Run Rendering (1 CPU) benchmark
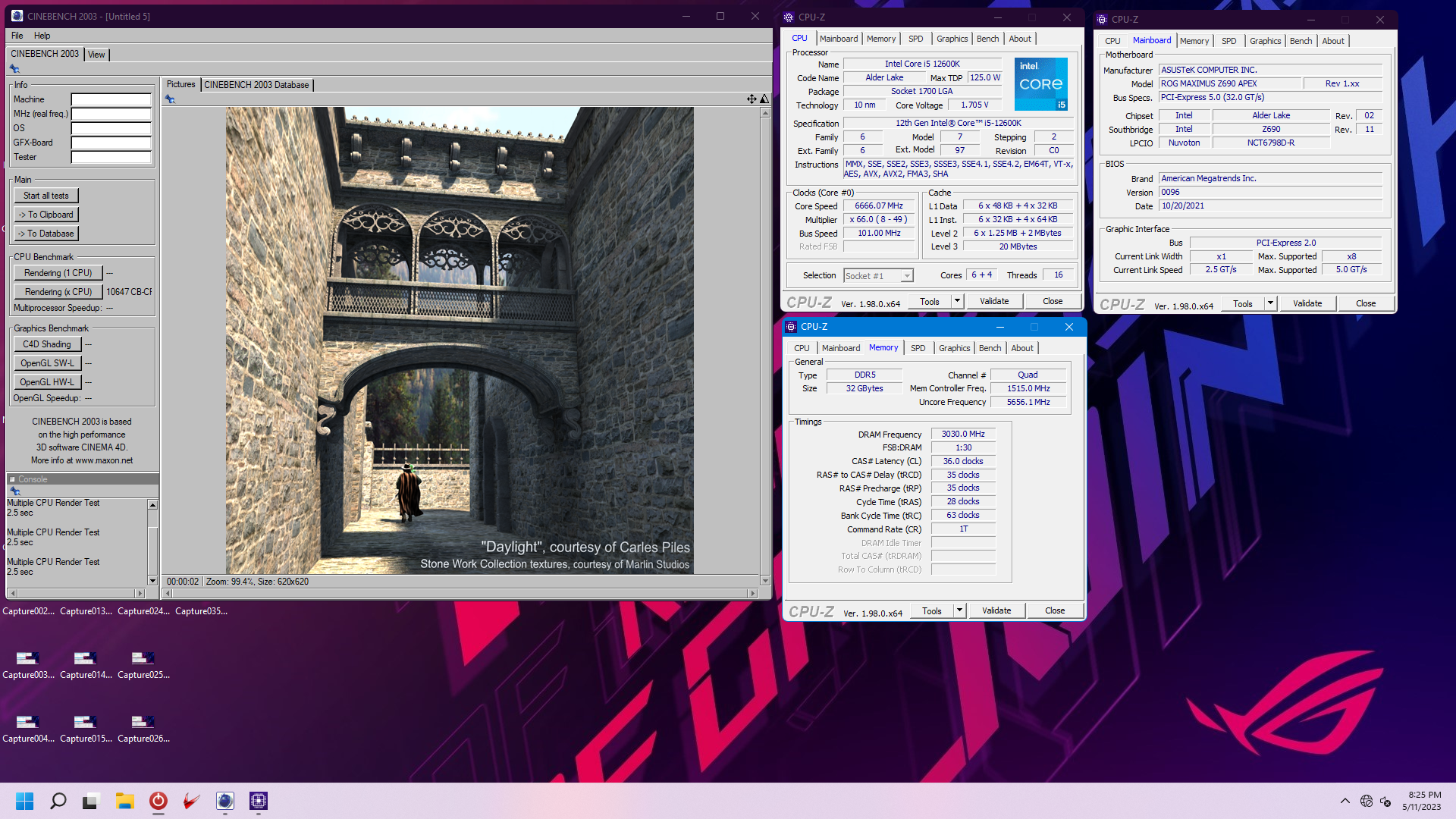This screenshot has width=1456, height=819. tap(58, 273)
